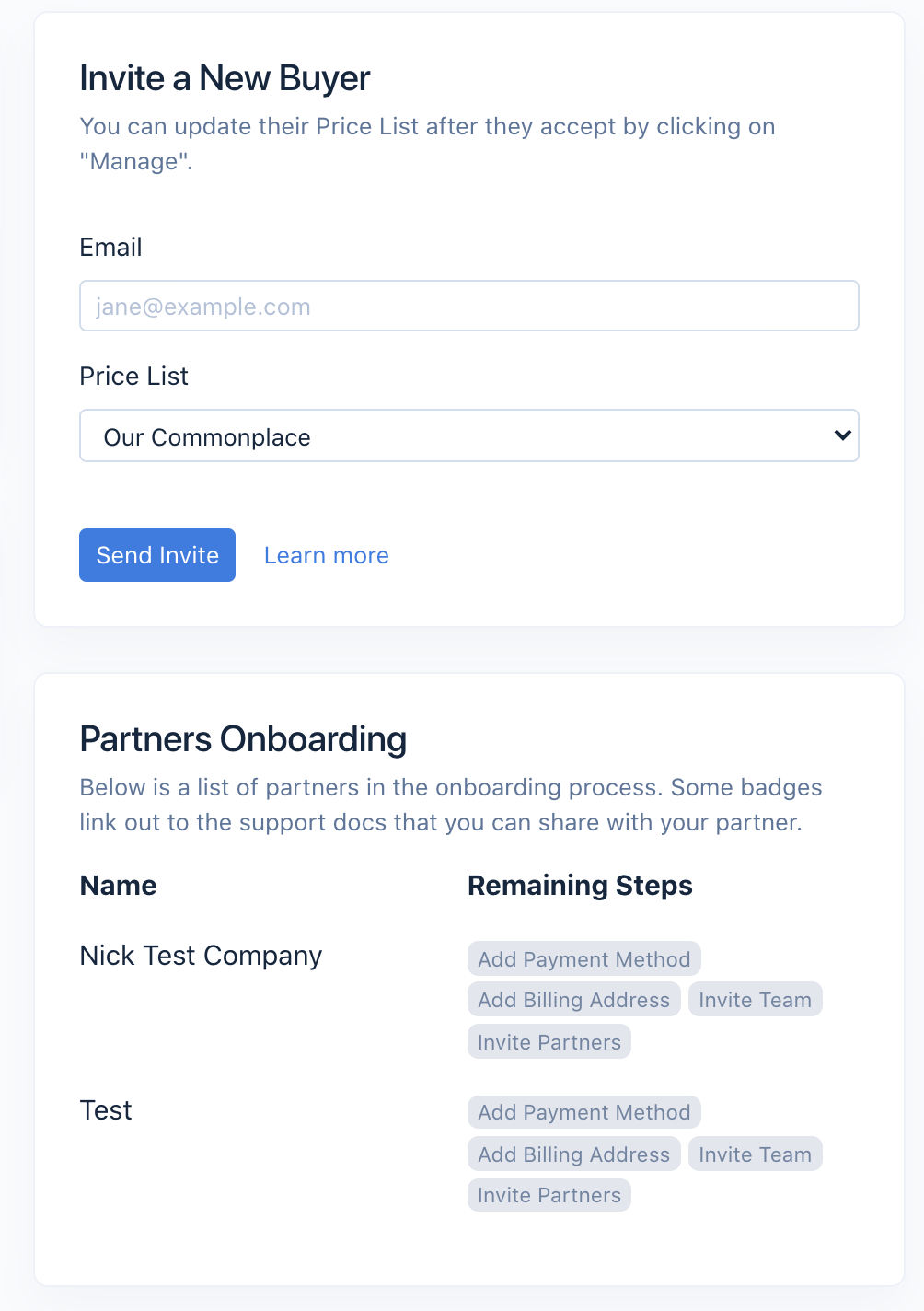The width and height of the screenshot is (924, 1311).
Task: Open the Learn more link
Action: click(326, 555)
